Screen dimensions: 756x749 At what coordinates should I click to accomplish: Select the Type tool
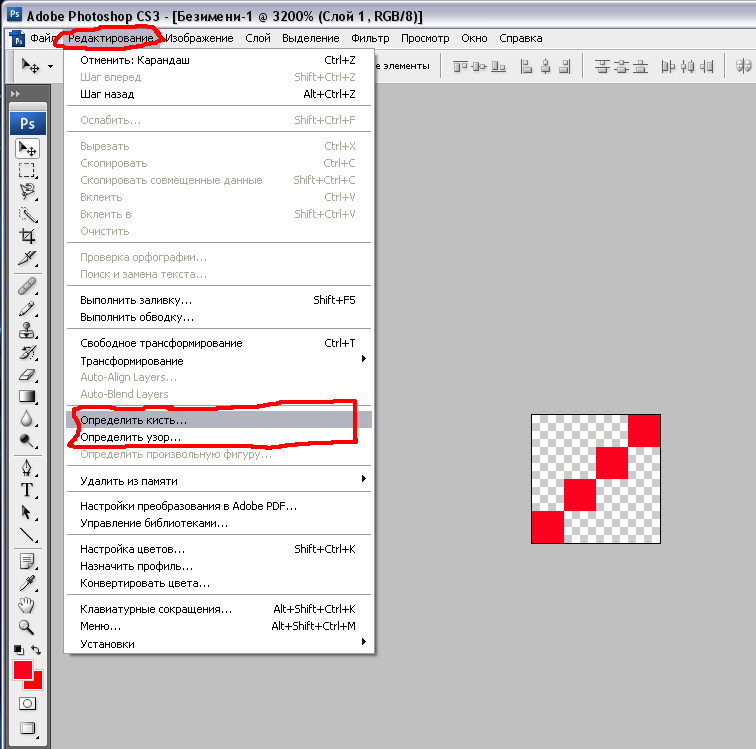(27, 490)
